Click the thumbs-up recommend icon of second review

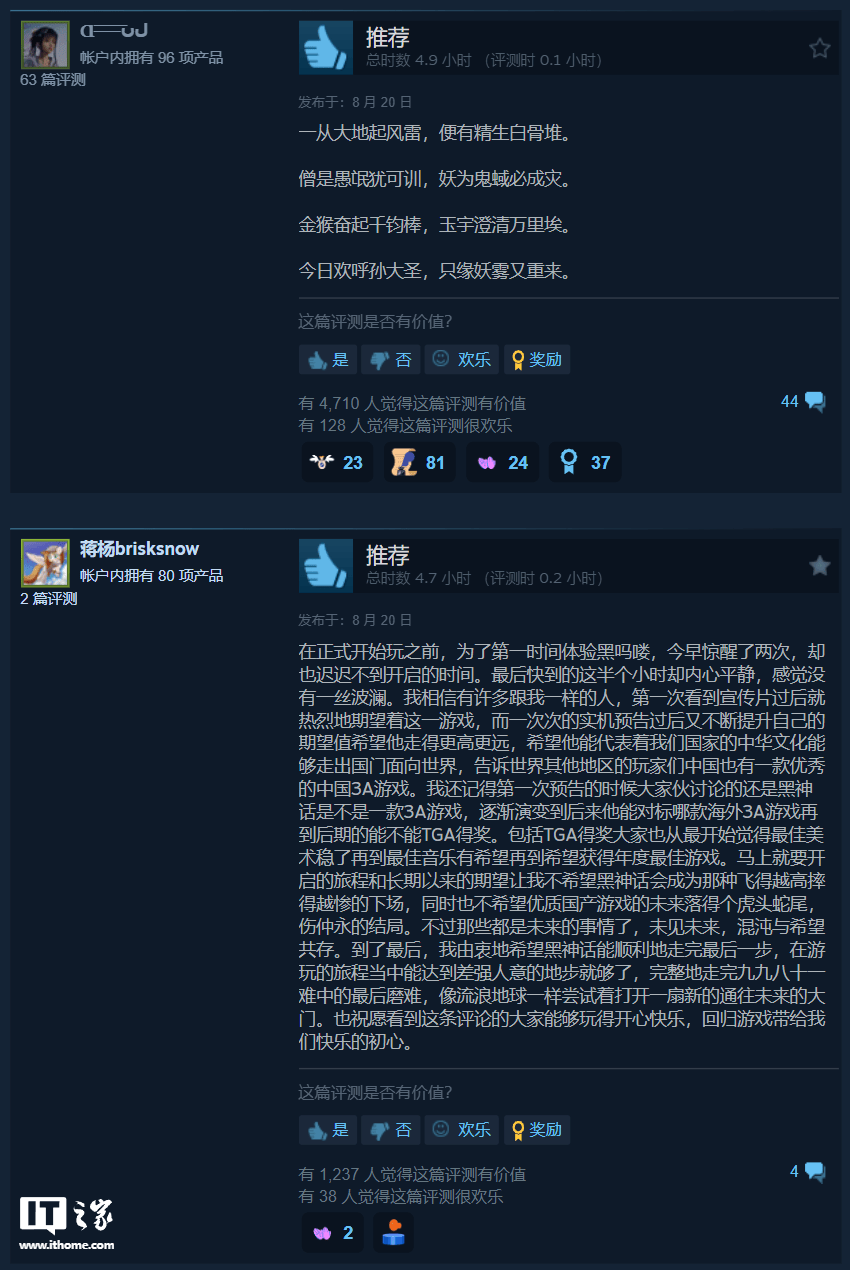(326, 565)
